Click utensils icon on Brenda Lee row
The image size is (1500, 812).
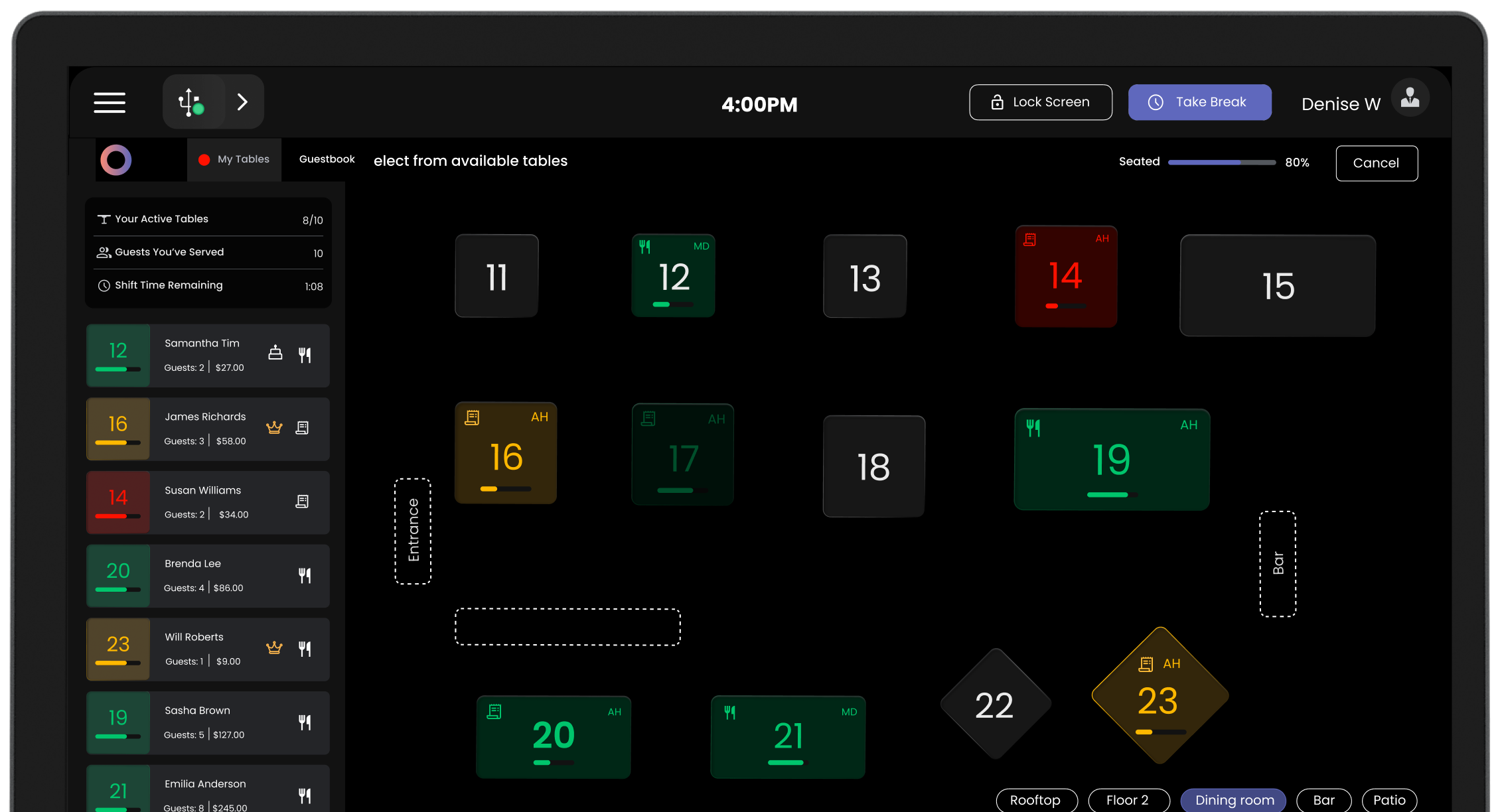tap(305, 576)
